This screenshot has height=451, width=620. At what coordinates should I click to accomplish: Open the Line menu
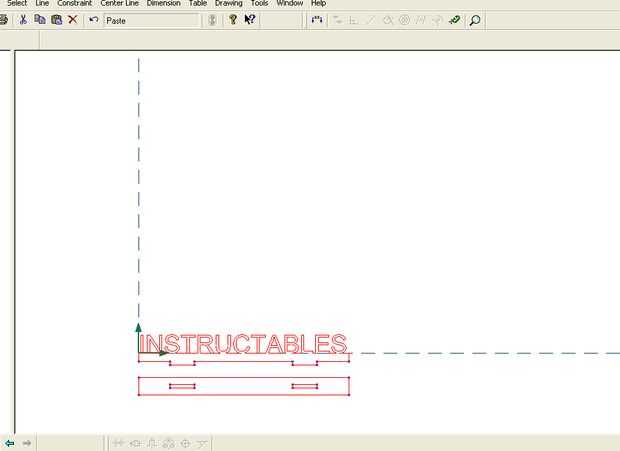click(x=42, y=3)
